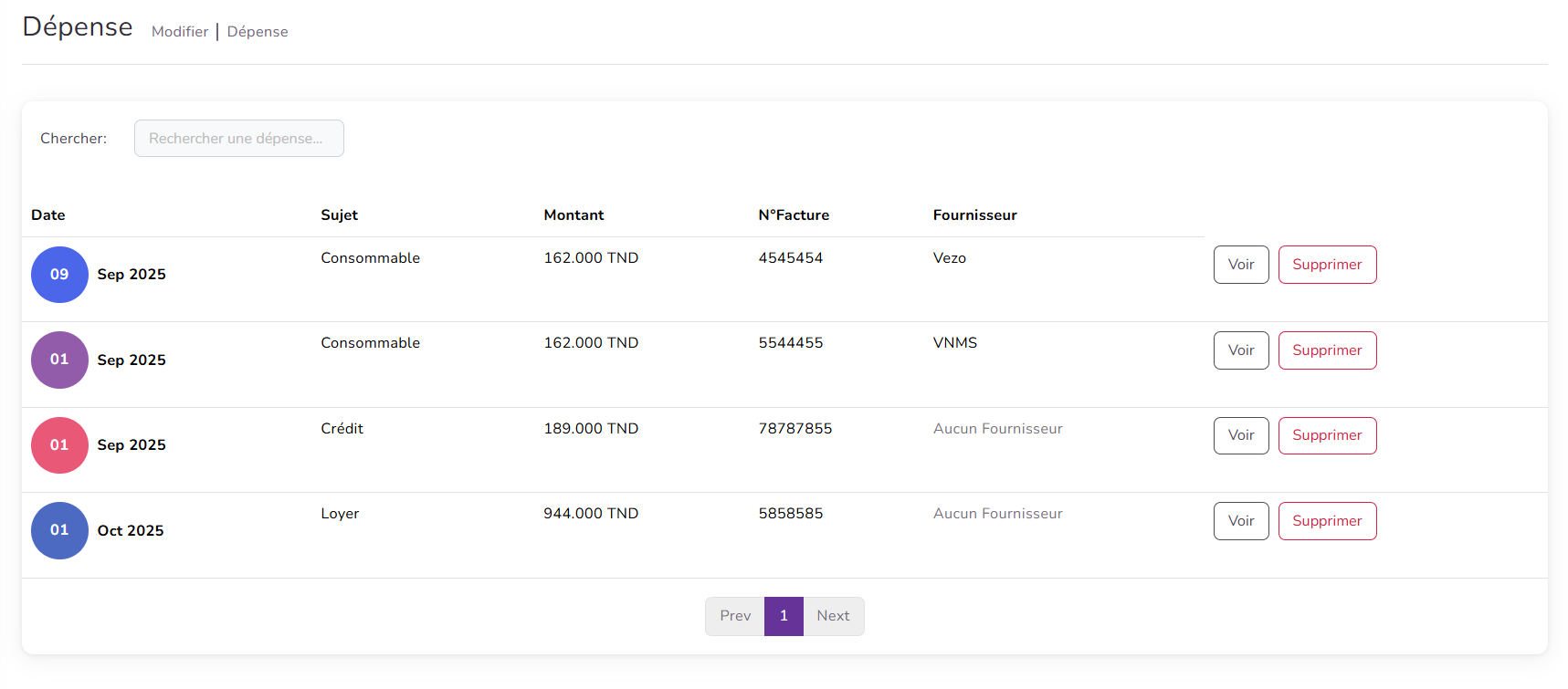Delete the Loyer expense row
The height and width of the screenshot is (689, 1568).
point(1326,521)
